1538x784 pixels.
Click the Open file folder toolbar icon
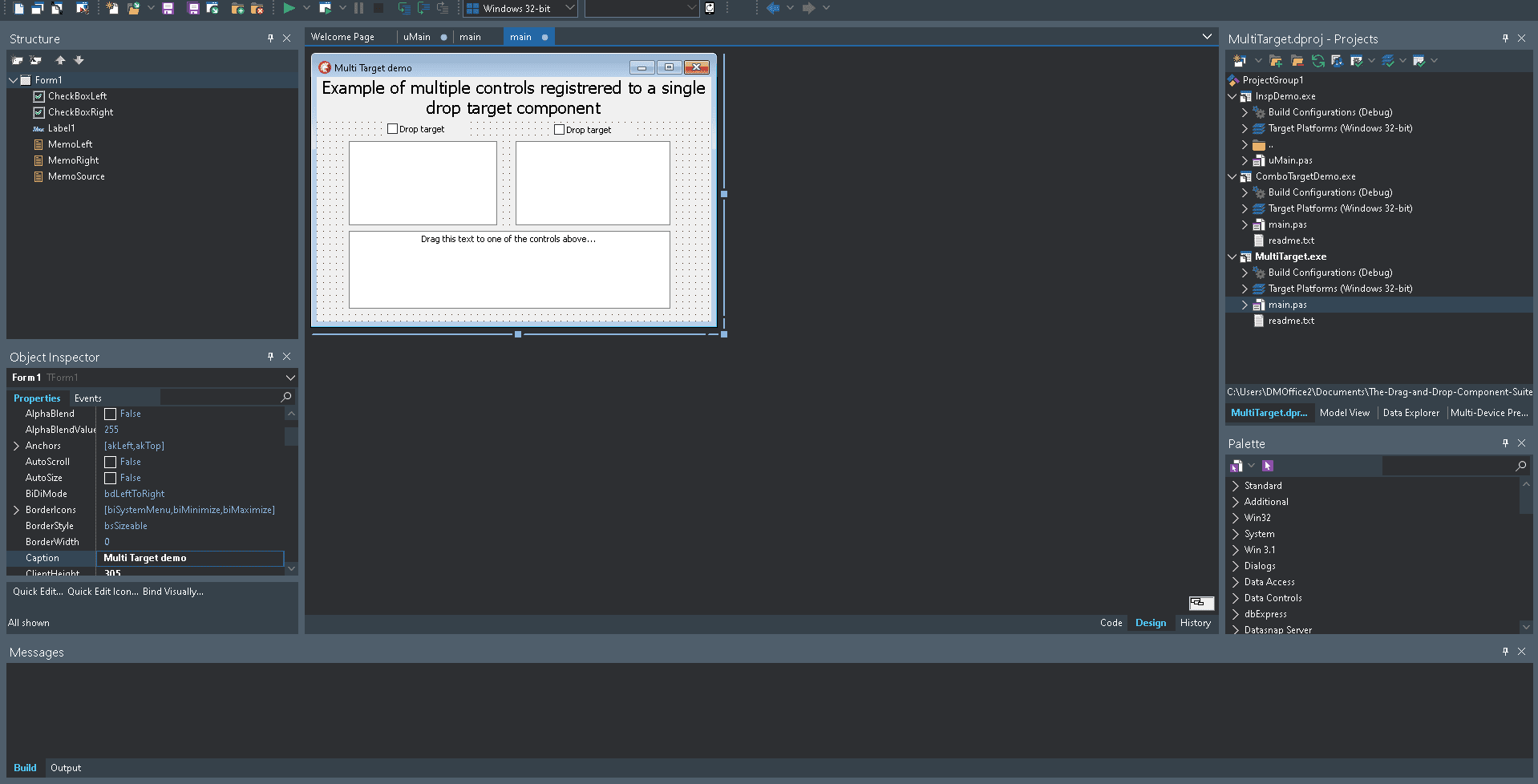(x=133, y=8)
